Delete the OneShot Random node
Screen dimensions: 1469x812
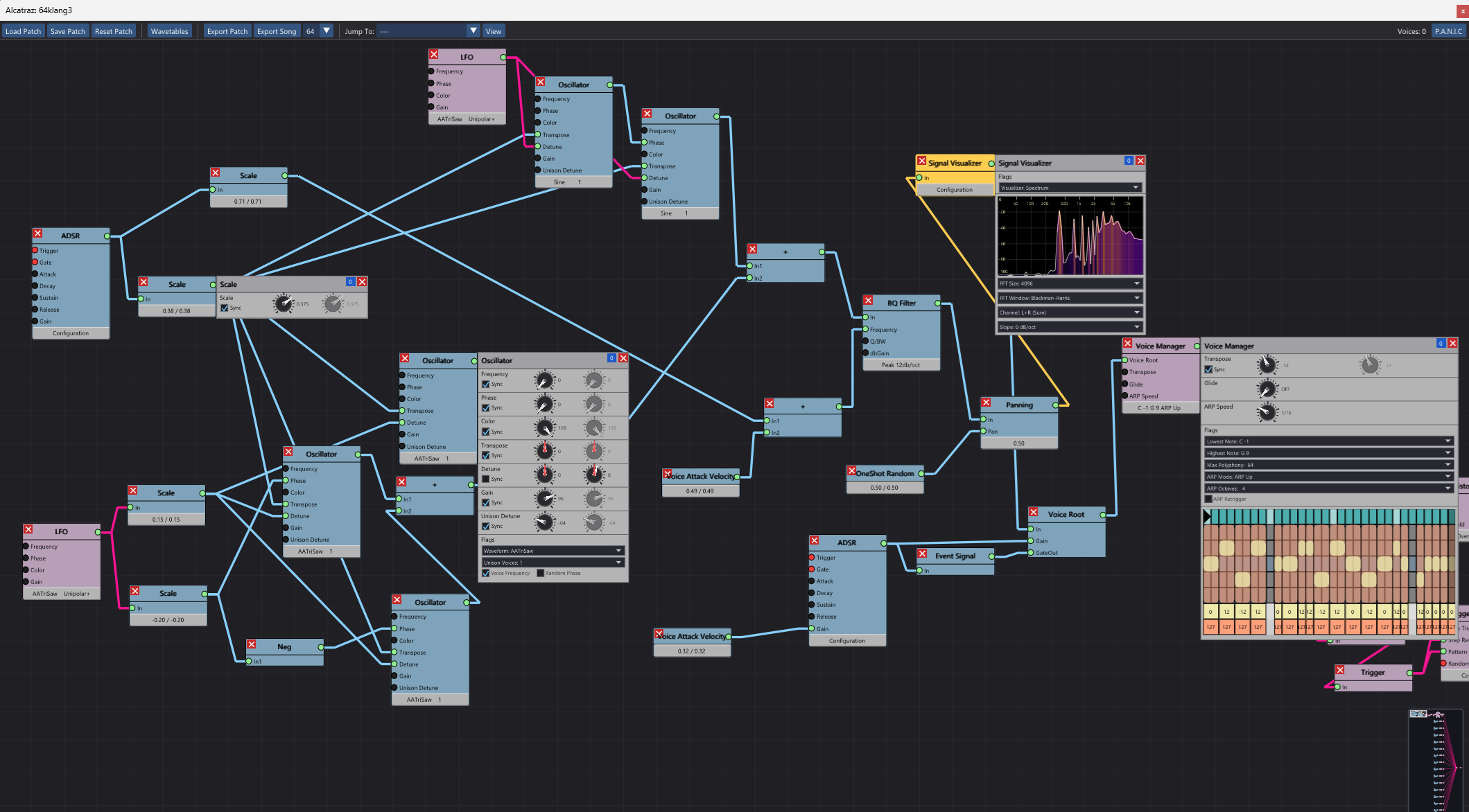pos(851,470)
